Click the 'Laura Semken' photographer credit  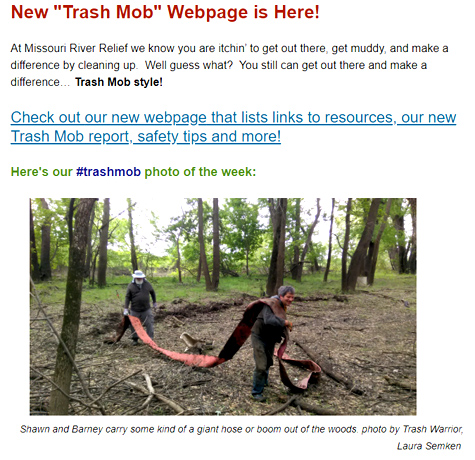[x=429, y=446]
